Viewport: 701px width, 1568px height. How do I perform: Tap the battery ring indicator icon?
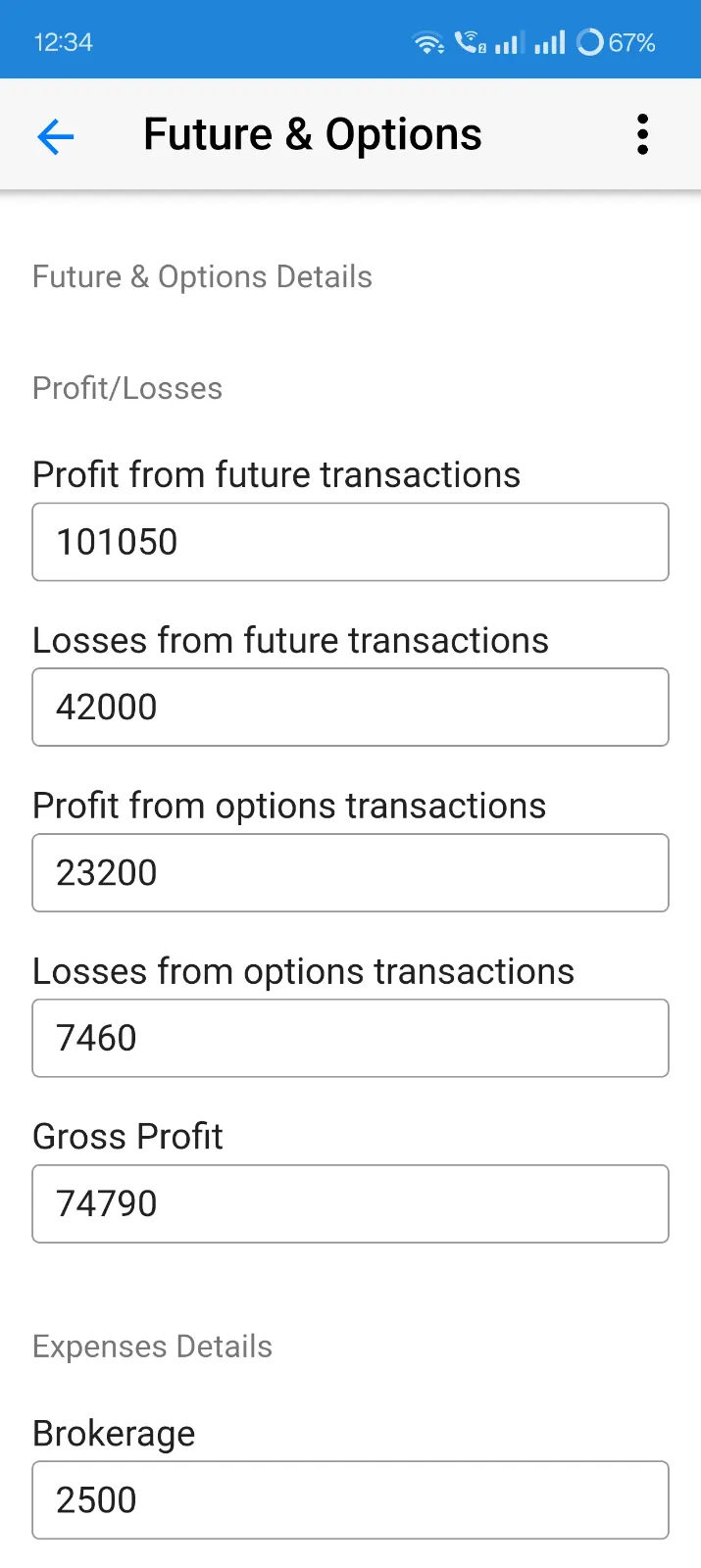coord(590,42)
